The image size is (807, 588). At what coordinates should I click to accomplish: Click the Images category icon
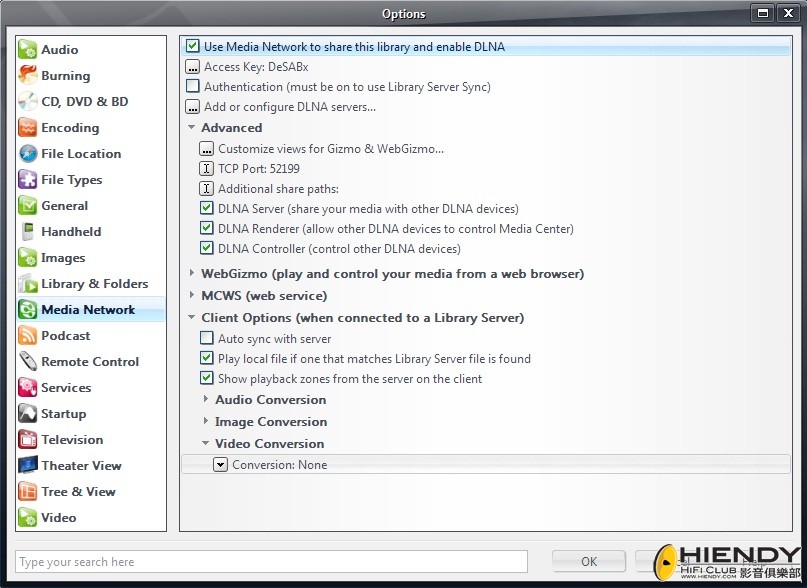tap(28, 257)
